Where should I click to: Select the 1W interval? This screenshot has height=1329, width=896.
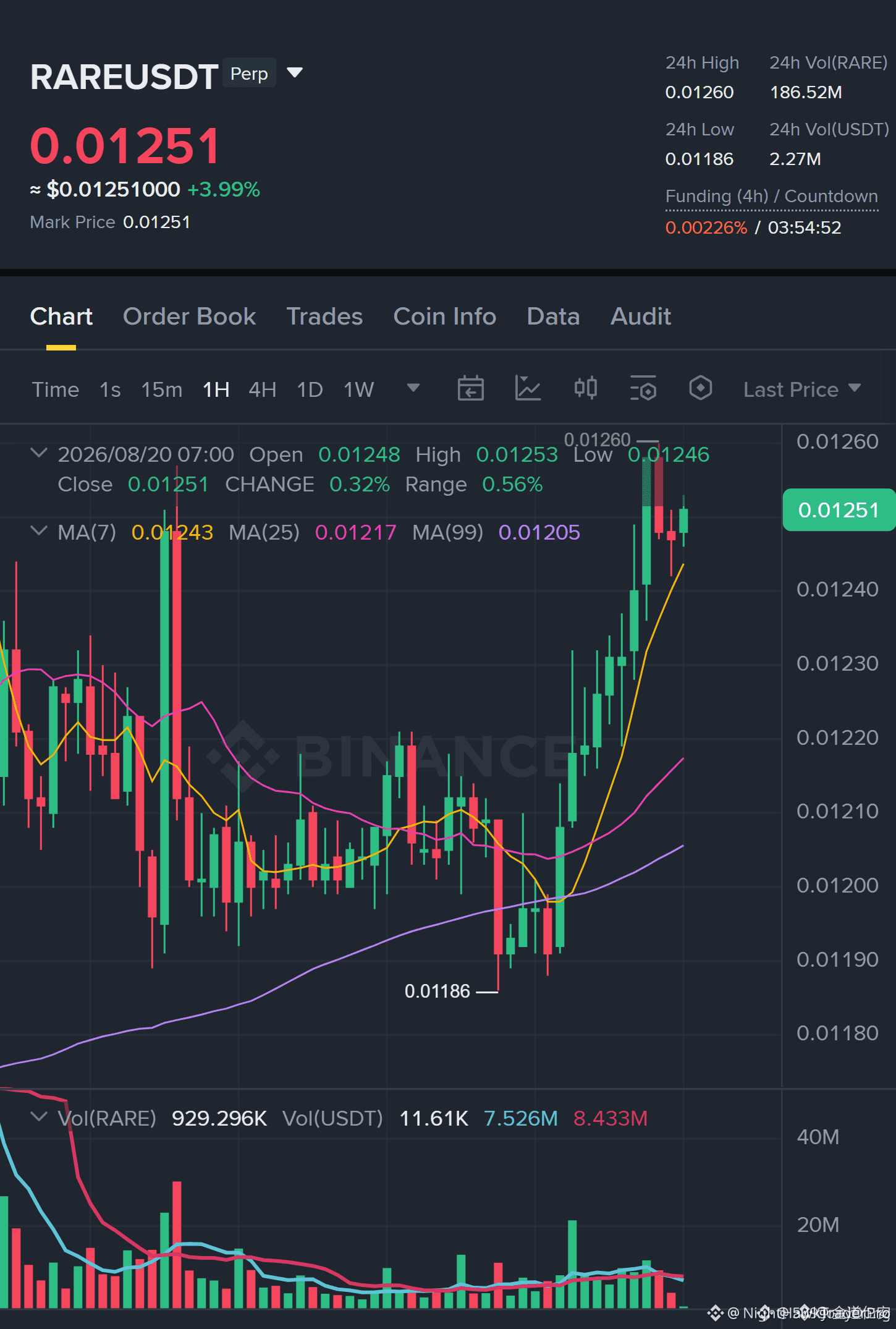(359, 389)
